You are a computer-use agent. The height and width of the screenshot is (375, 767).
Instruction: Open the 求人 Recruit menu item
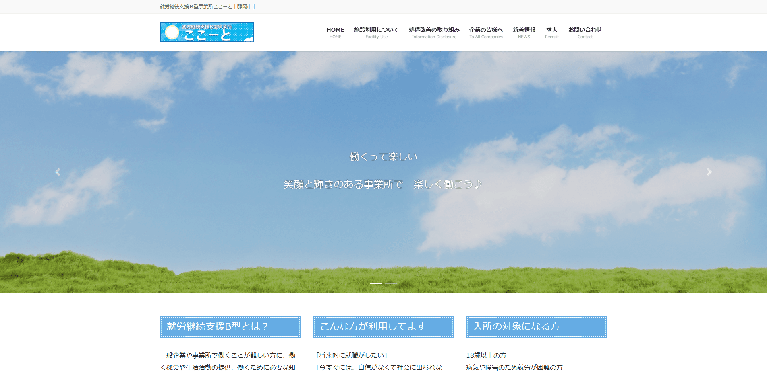pos(551,32)
